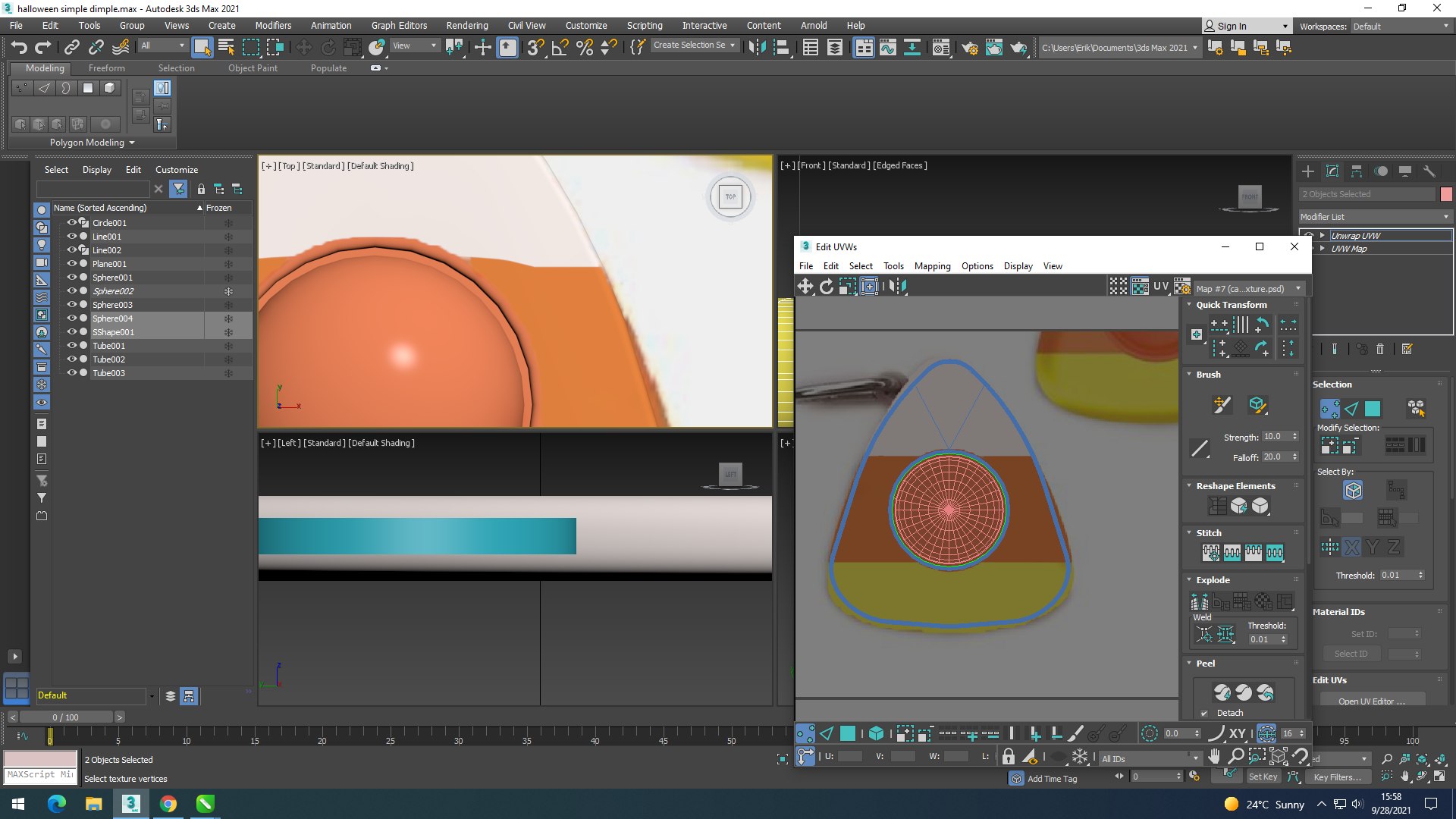Select Move tool in Edit UVWs toolbar

coord(805,286)
